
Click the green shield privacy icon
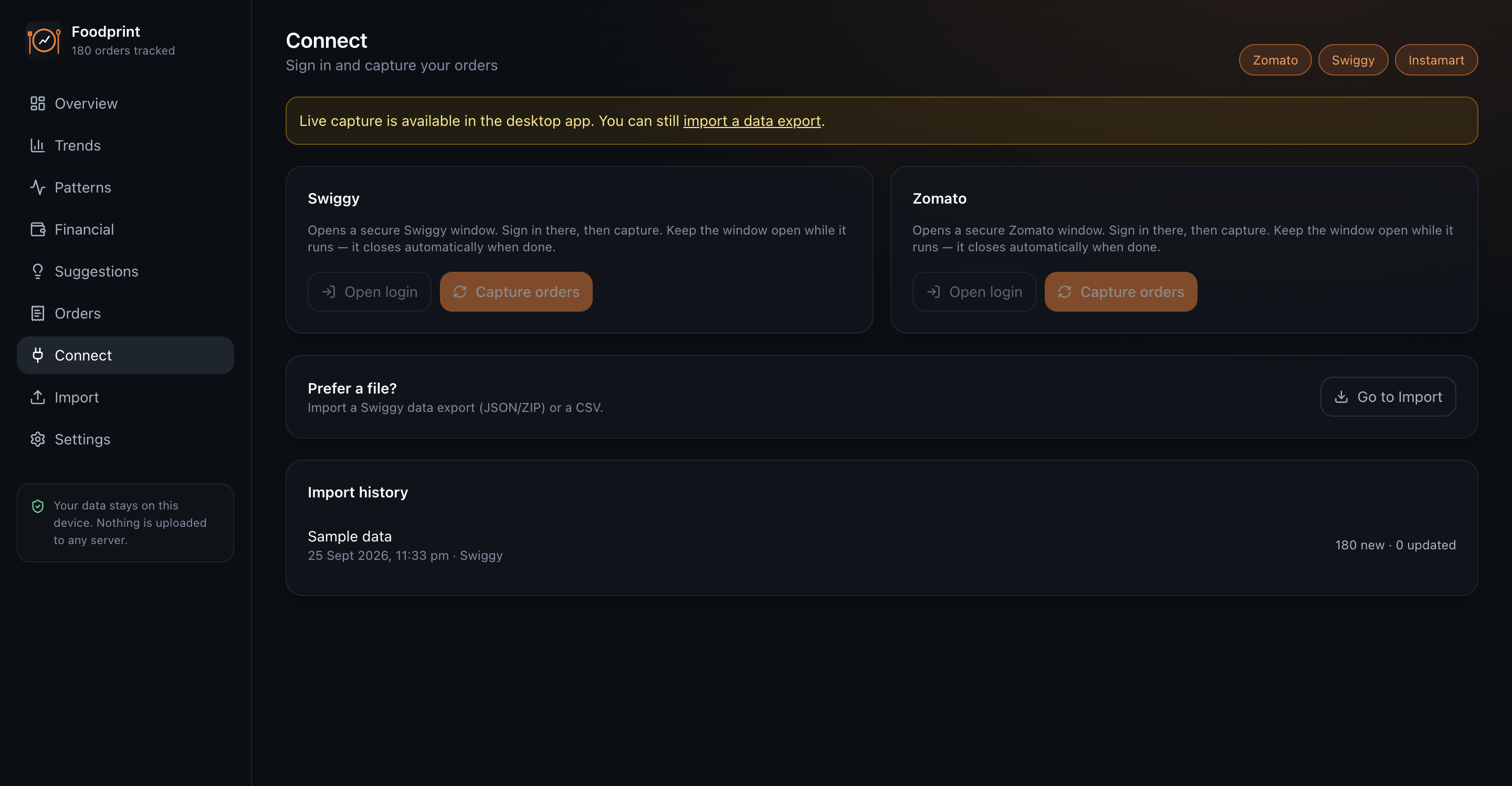click(x=38, y=506)
